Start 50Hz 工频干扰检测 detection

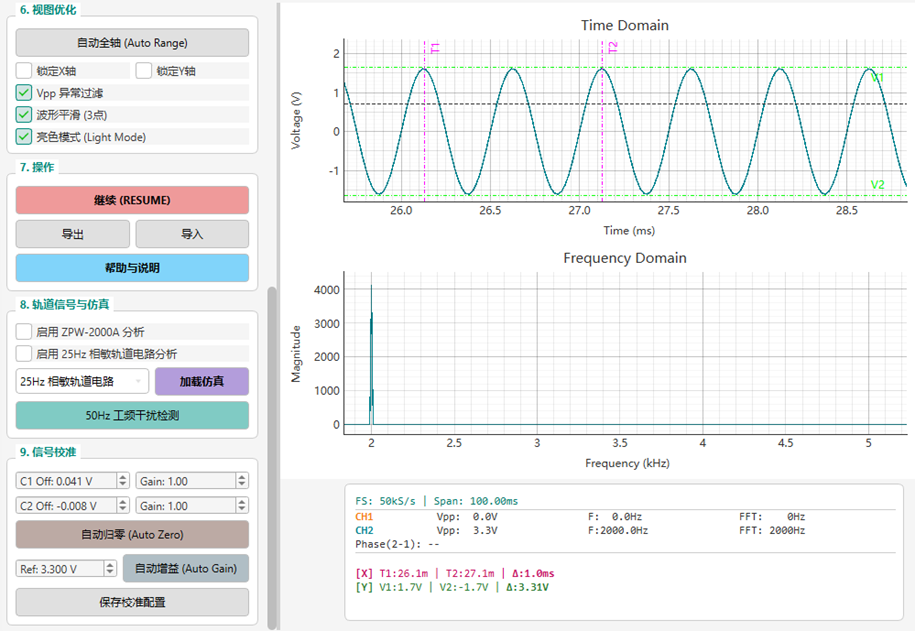click(x=132, y=415)
